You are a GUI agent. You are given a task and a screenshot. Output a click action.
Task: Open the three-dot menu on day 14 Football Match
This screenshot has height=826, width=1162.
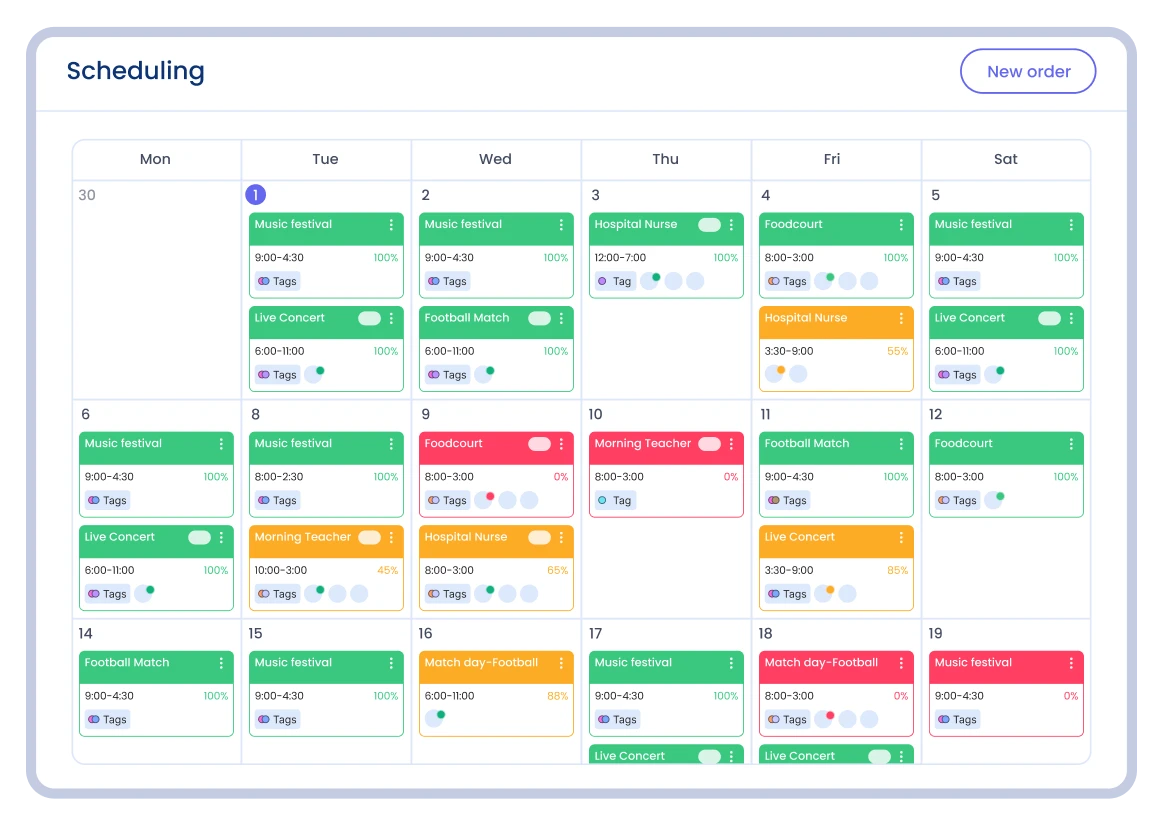click(221, 663)
